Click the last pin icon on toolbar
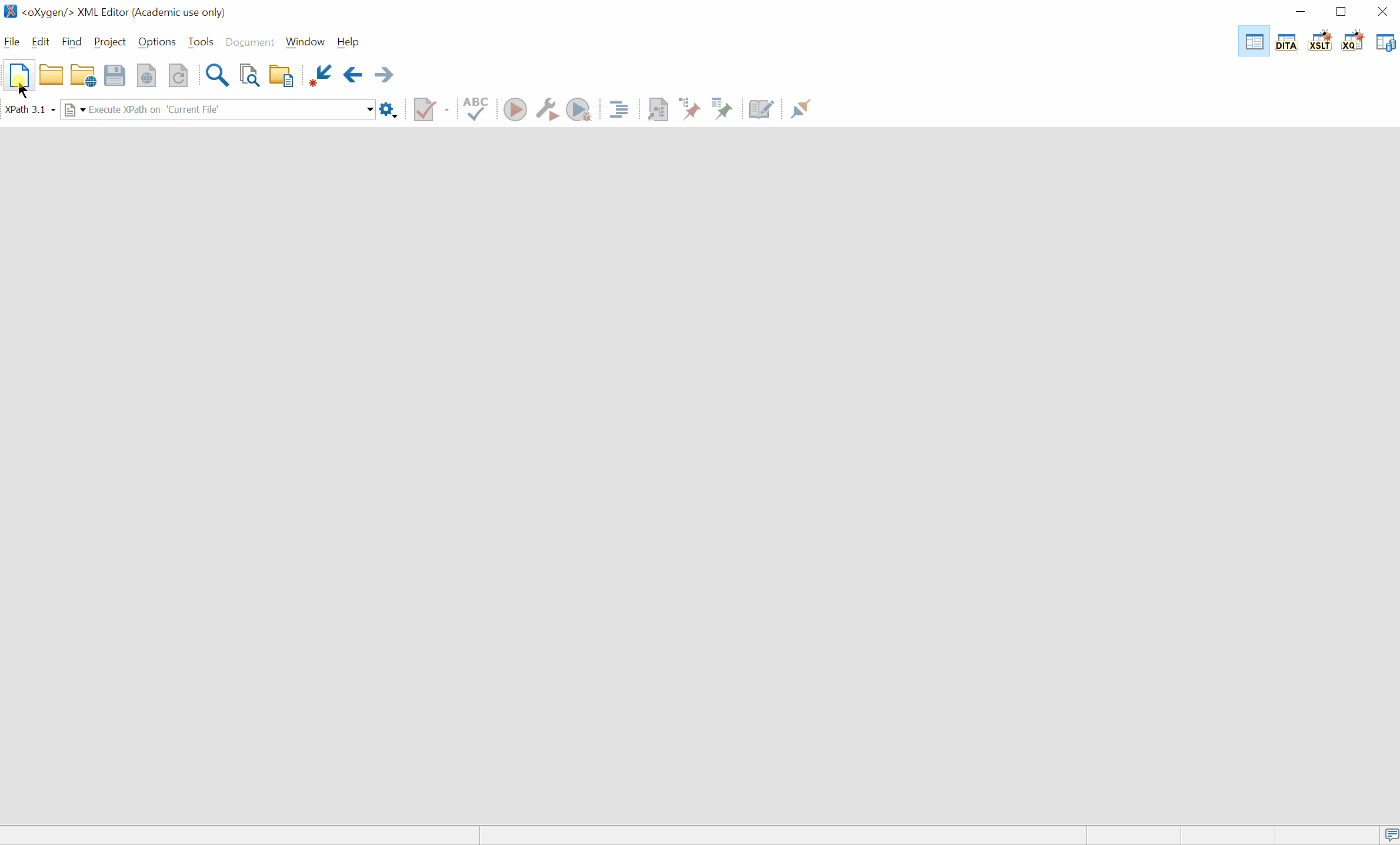This screenshot has height=845, width=1400. [801, 109]
